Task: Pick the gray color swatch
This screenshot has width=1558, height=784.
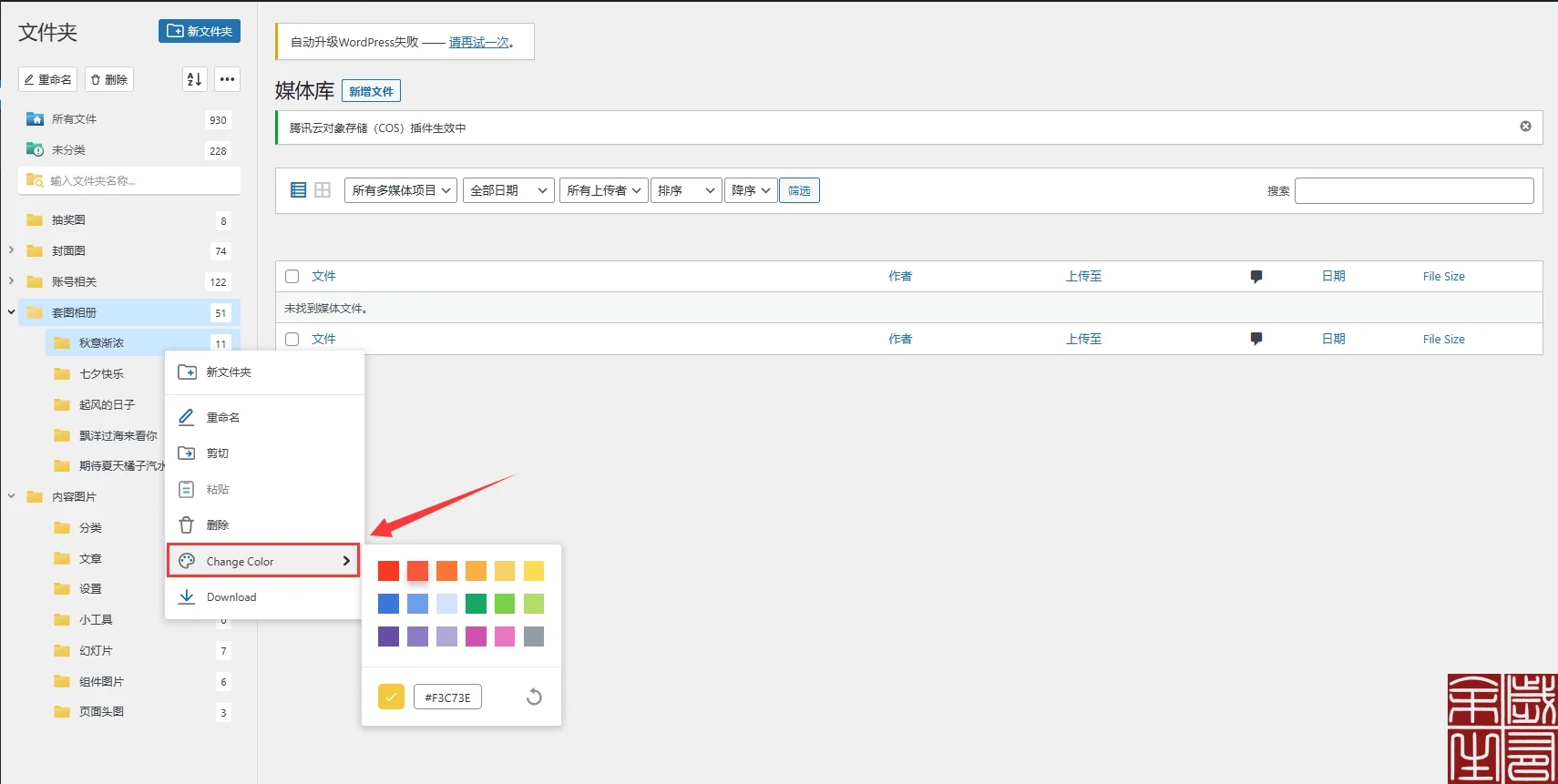Action: (534, 636)
